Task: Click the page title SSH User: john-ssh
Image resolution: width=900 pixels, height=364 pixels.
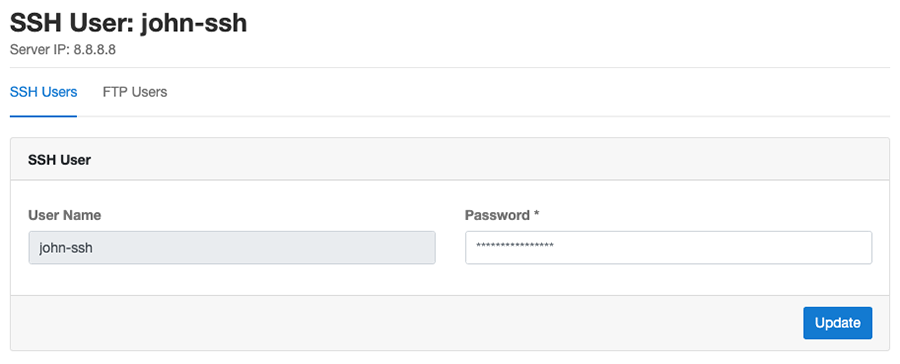Action: point(129,24)
